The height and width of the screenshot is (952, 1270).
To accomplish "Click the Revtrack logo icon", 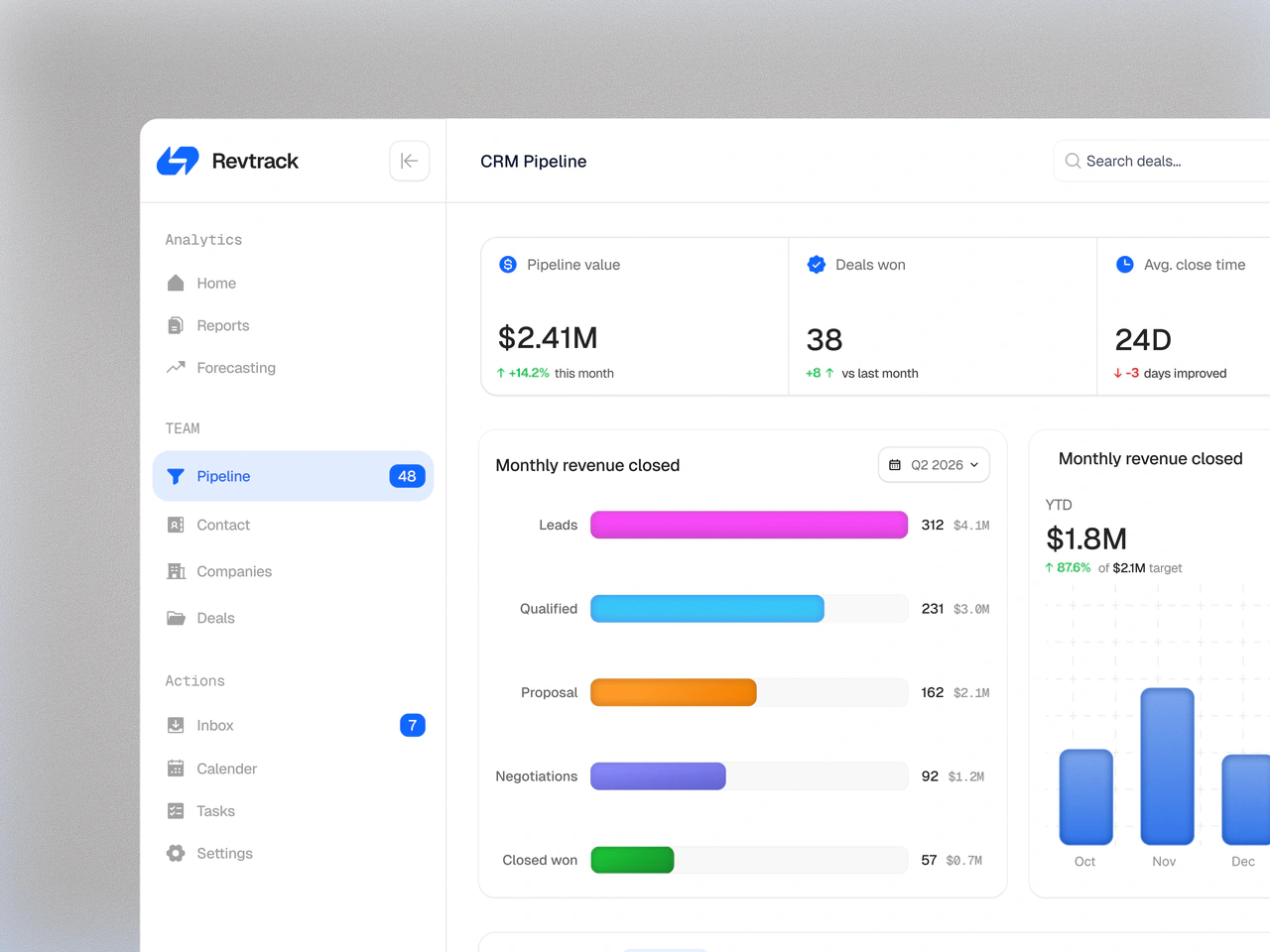I will tap(179, 161).
